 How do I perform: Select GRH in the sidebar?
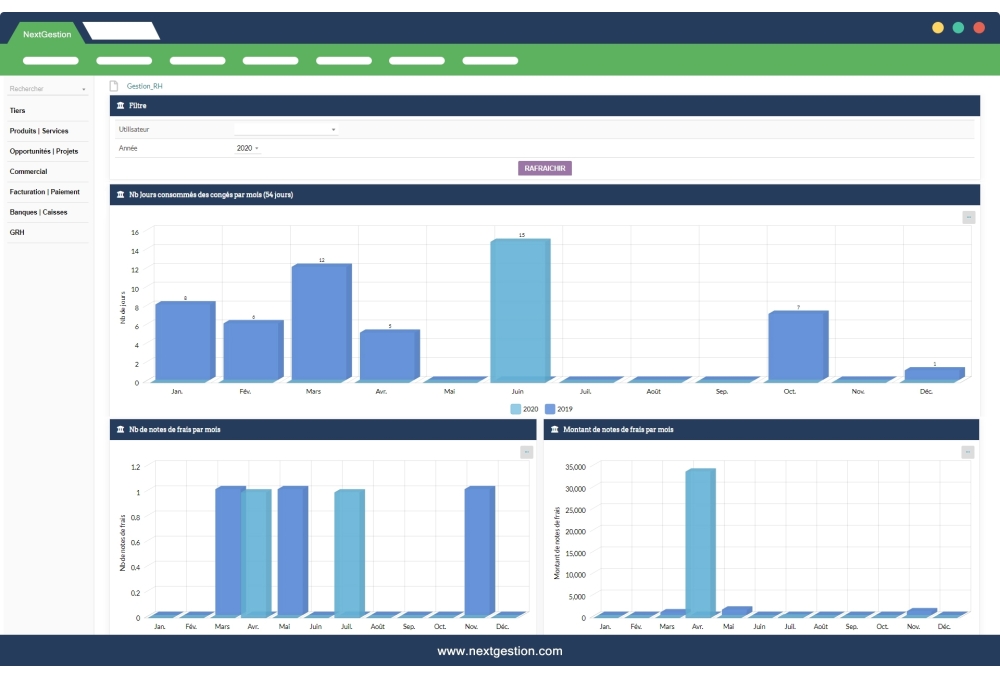point(16,231)
